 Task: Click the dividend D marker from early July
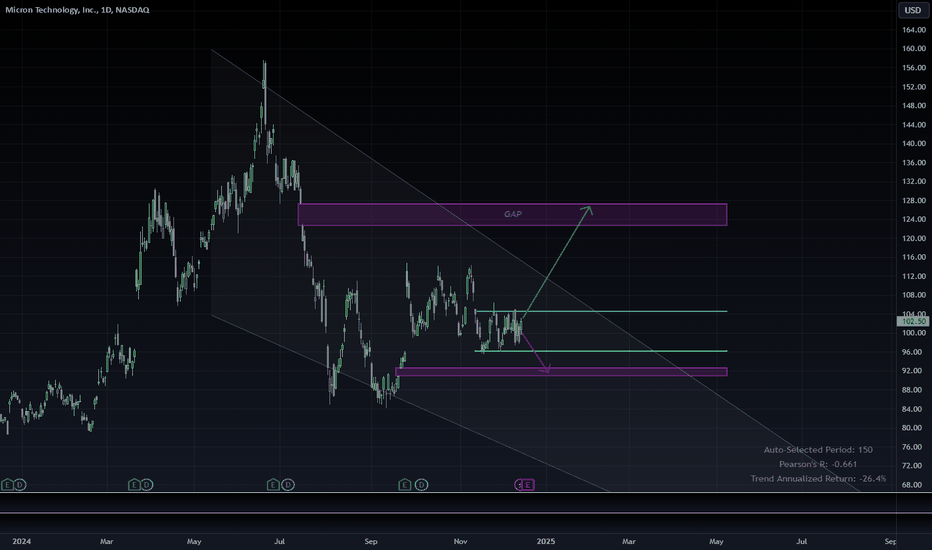click(x=288, y=485)
